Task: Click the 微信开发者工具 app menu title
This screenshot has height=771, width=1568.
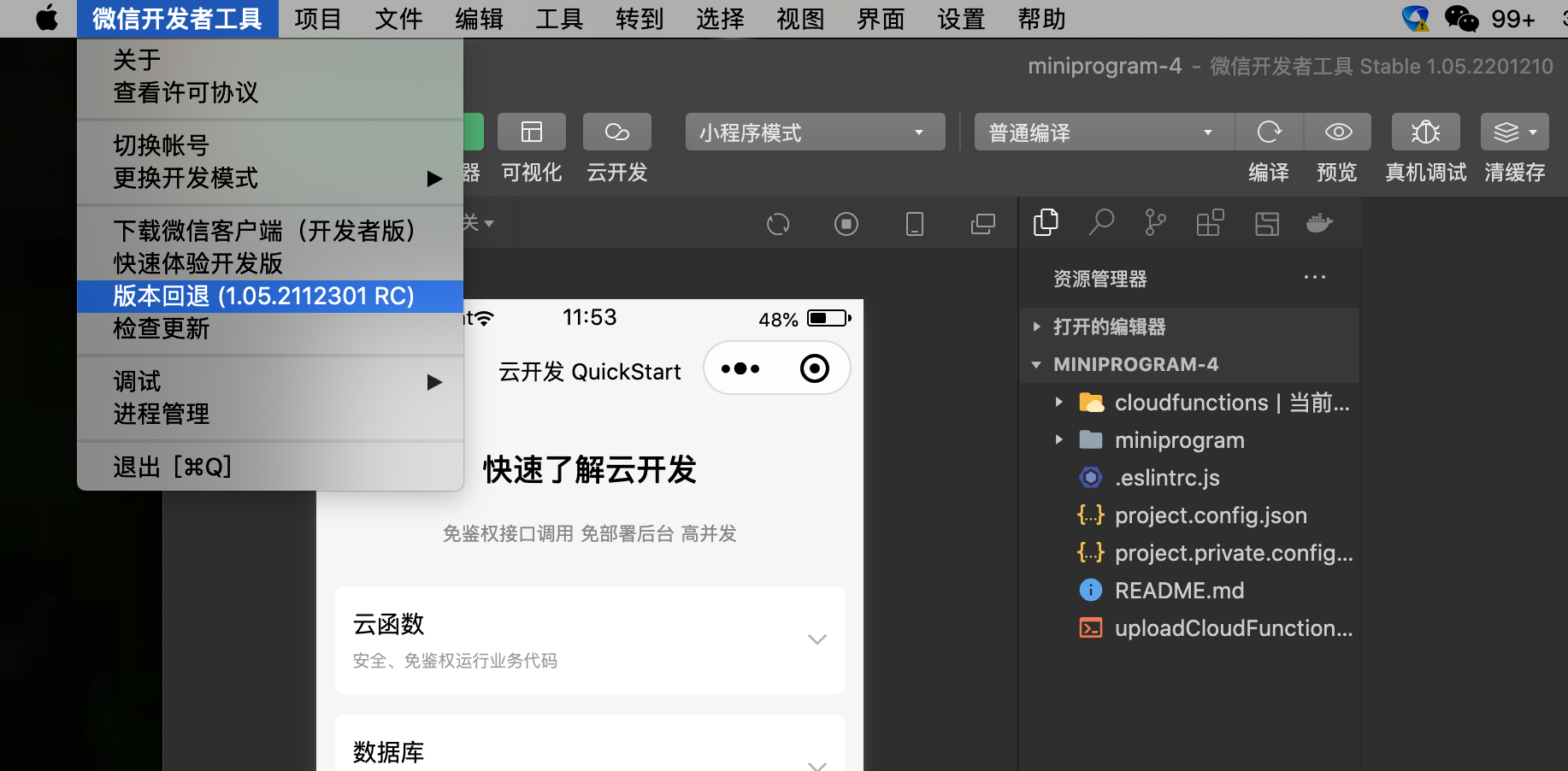Action: pos(178,19)
